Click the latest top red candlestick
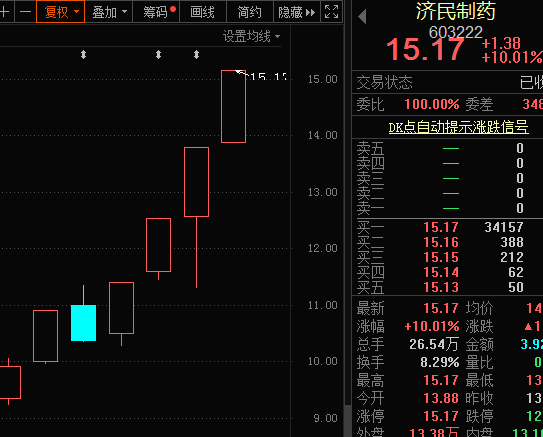 point(233,106)
